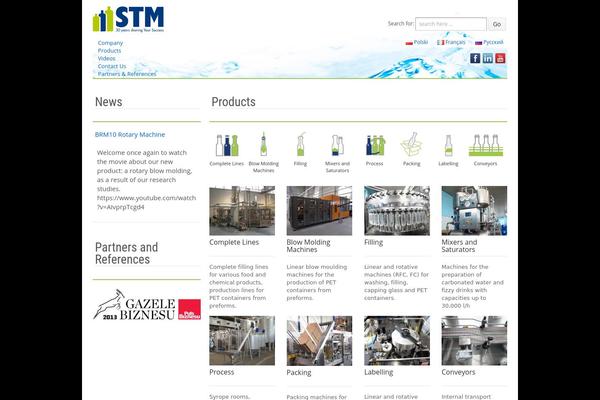600x400 pixels.
Task: Open the BRM10 Rotary Machine news link
Action: coord(130,134)
